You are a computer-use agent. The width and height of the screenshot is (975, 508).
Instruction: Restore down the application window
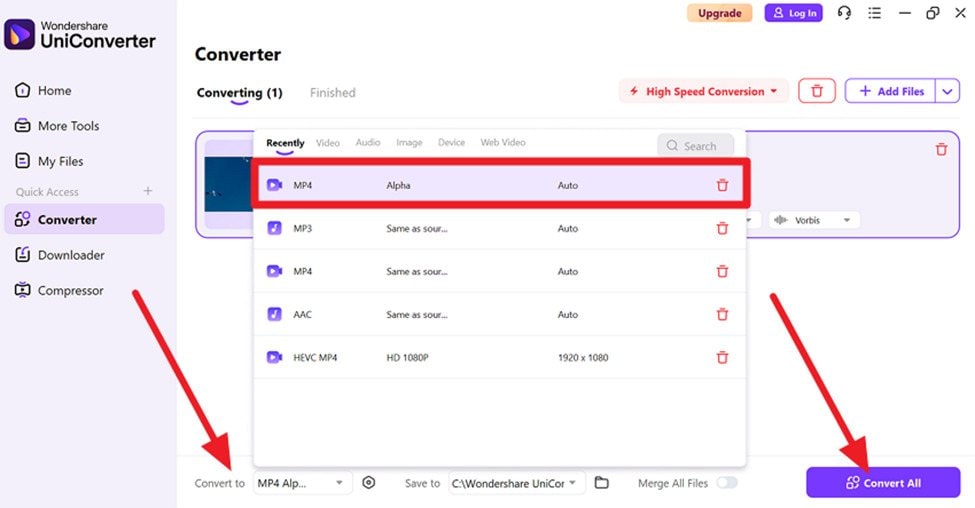pyautogui.click(x=932, y=13)
